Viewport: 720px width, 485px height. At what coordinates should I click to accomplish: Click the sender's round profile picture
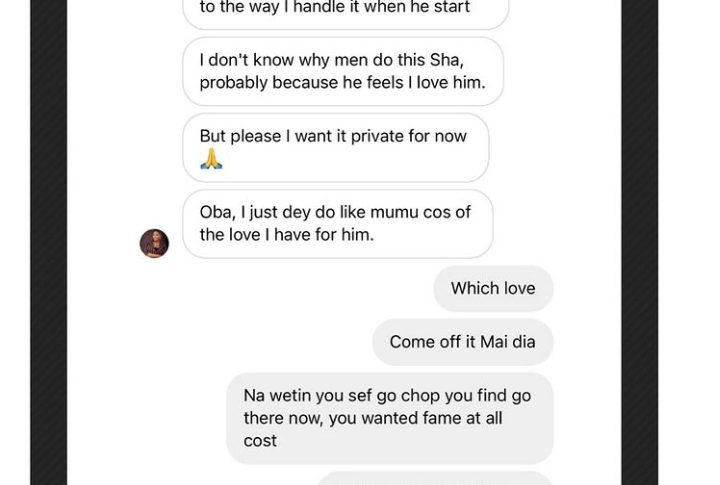(154, 243)
